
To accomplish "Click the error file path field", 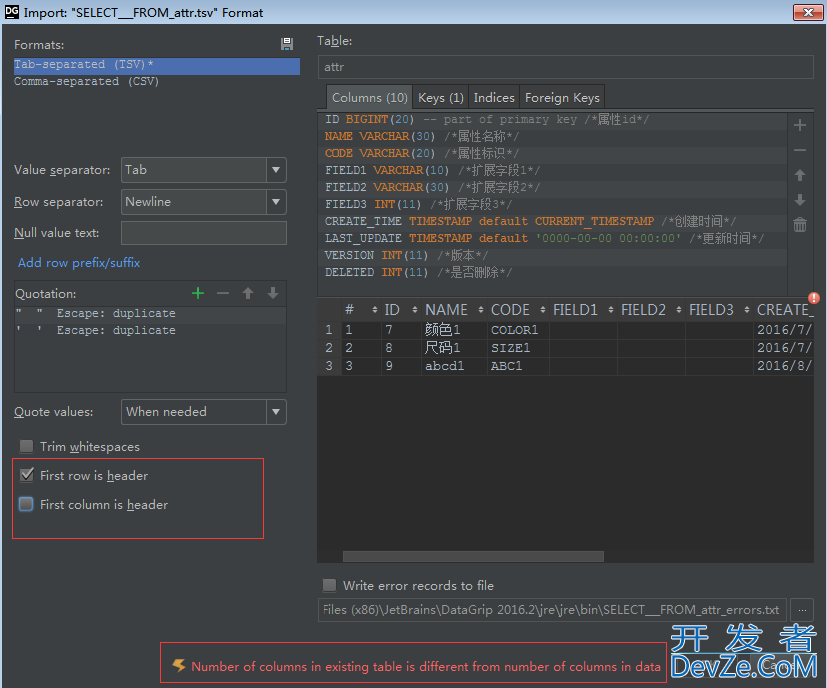I will 552,610.
